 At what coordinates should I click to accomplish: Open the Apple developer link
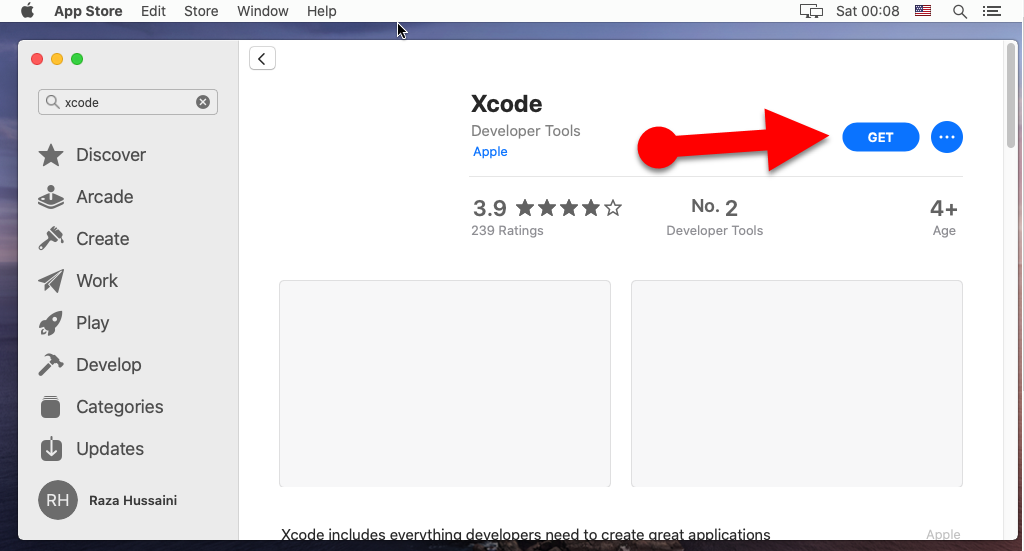490,151
